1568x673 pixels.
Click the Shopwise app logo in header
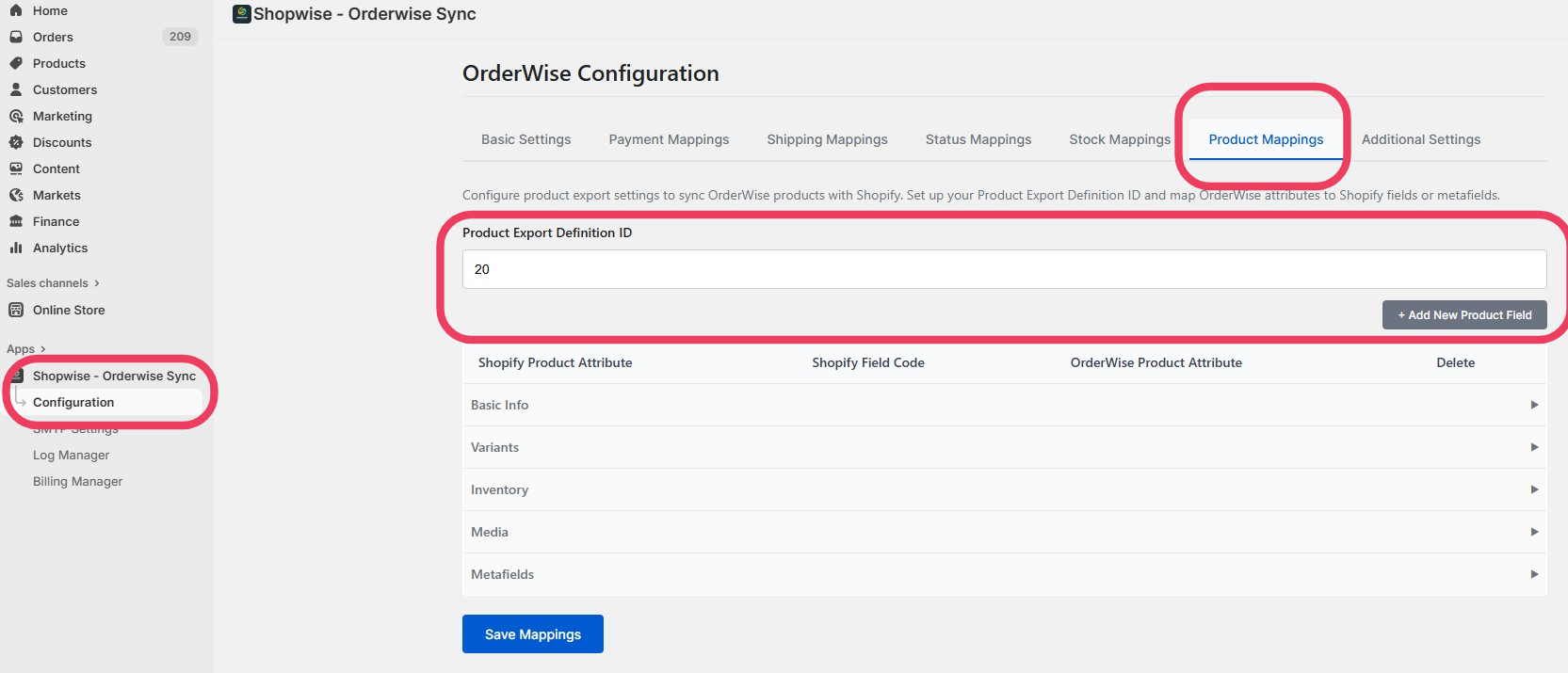point(242,14)
